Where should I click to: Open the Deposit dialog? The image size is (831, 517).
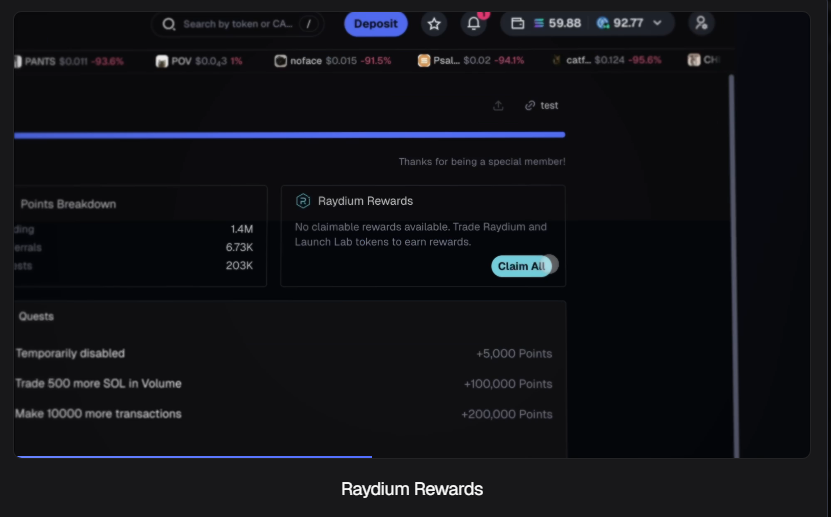376,24
